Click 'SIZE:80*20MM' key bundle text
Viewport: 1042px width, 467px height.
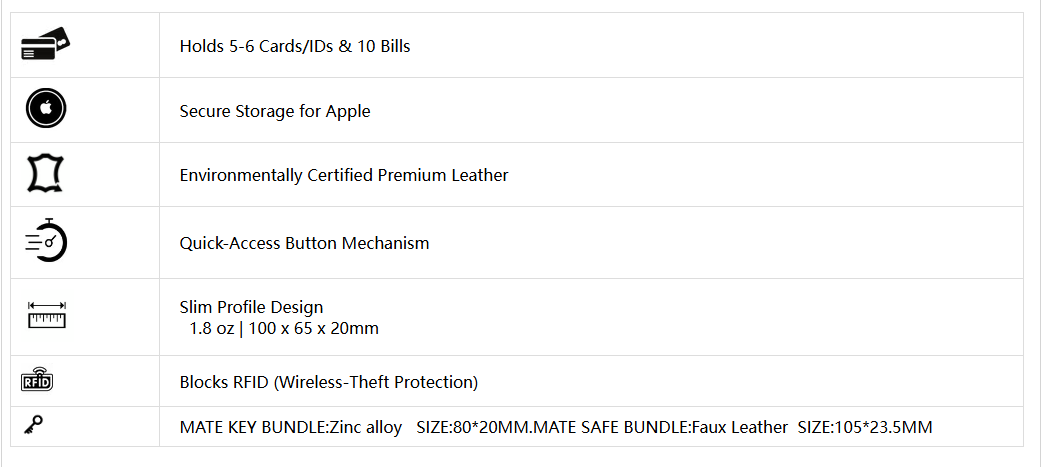pos(472,427)
